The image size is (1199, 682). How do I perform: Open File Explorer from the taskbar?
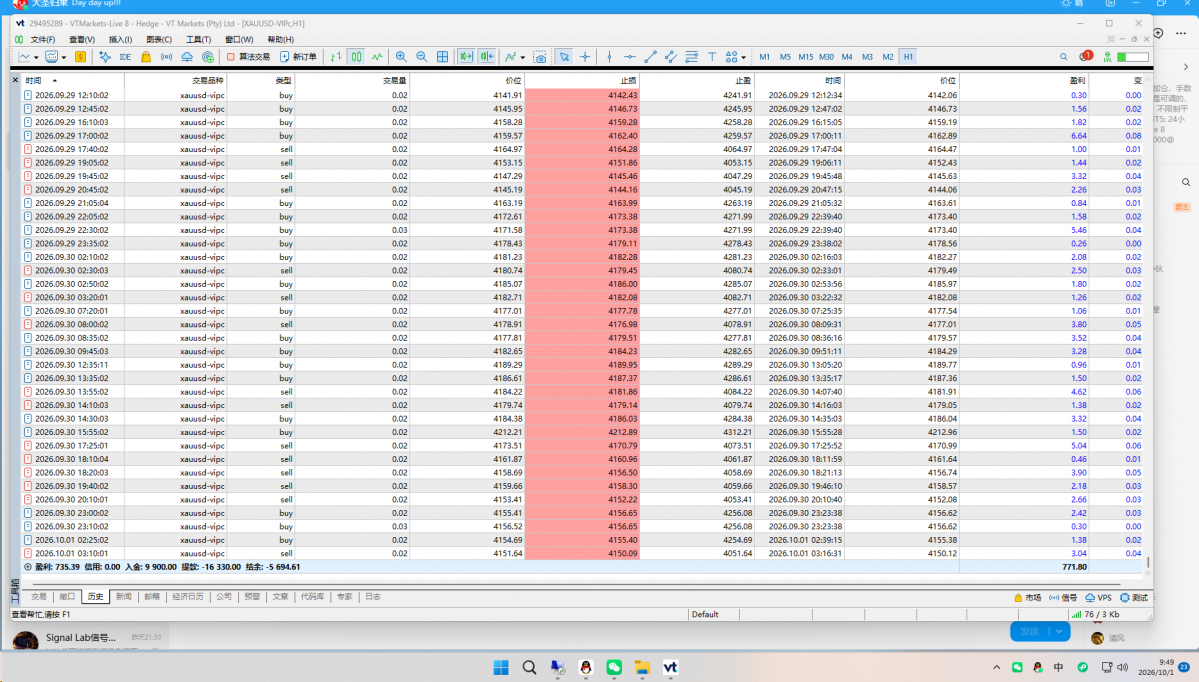click(642, 667)
